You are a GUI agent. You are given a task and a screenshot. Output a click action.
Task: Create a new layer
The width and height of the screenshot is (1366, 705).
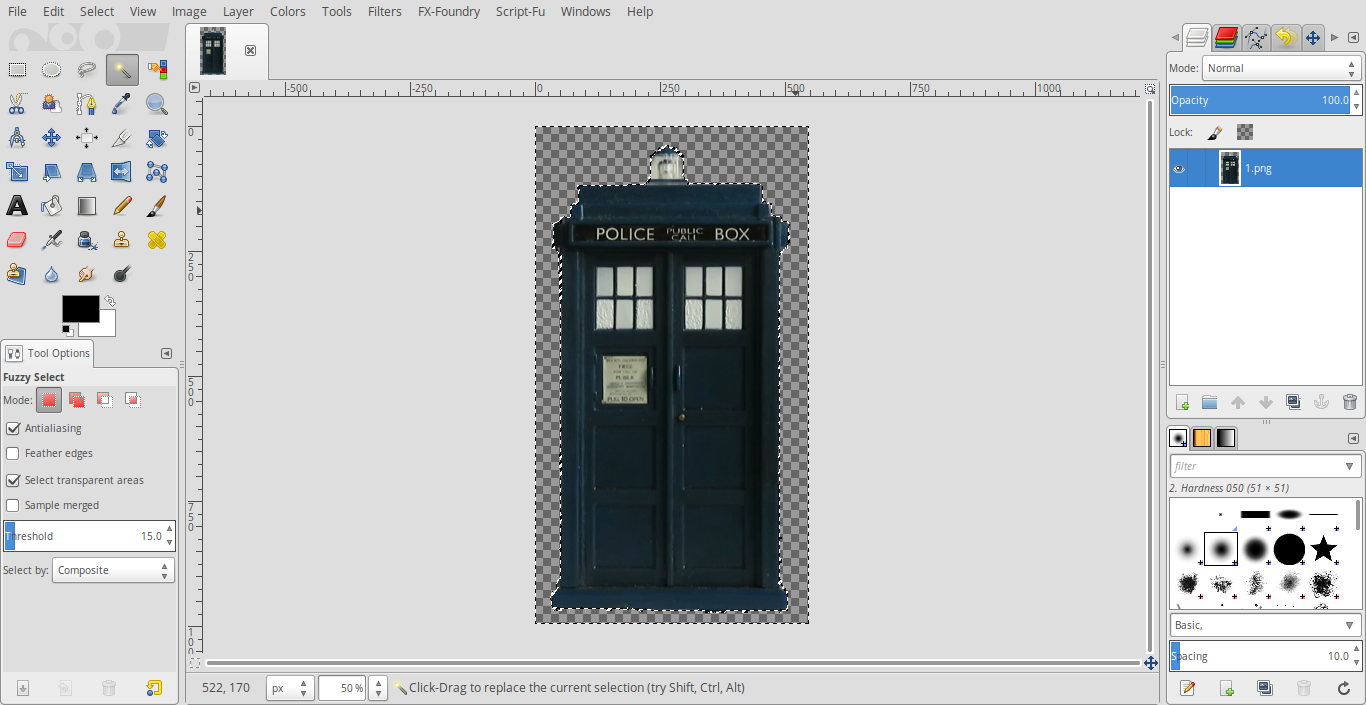(x=1182, y=402)
